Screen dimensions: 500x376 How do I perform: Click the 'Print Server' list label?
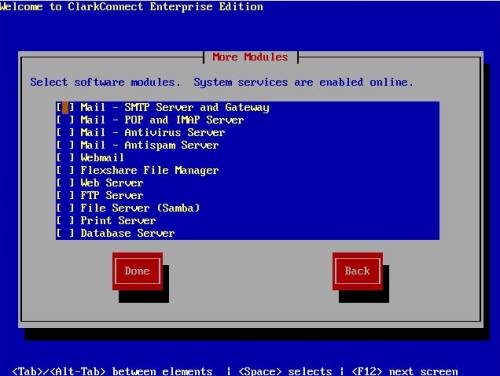click(118, 221)
